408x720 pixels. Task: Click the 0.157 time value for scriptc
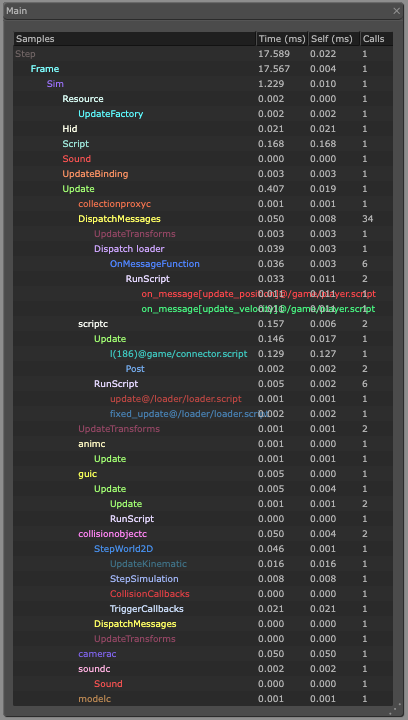click(x=271, y=324)
